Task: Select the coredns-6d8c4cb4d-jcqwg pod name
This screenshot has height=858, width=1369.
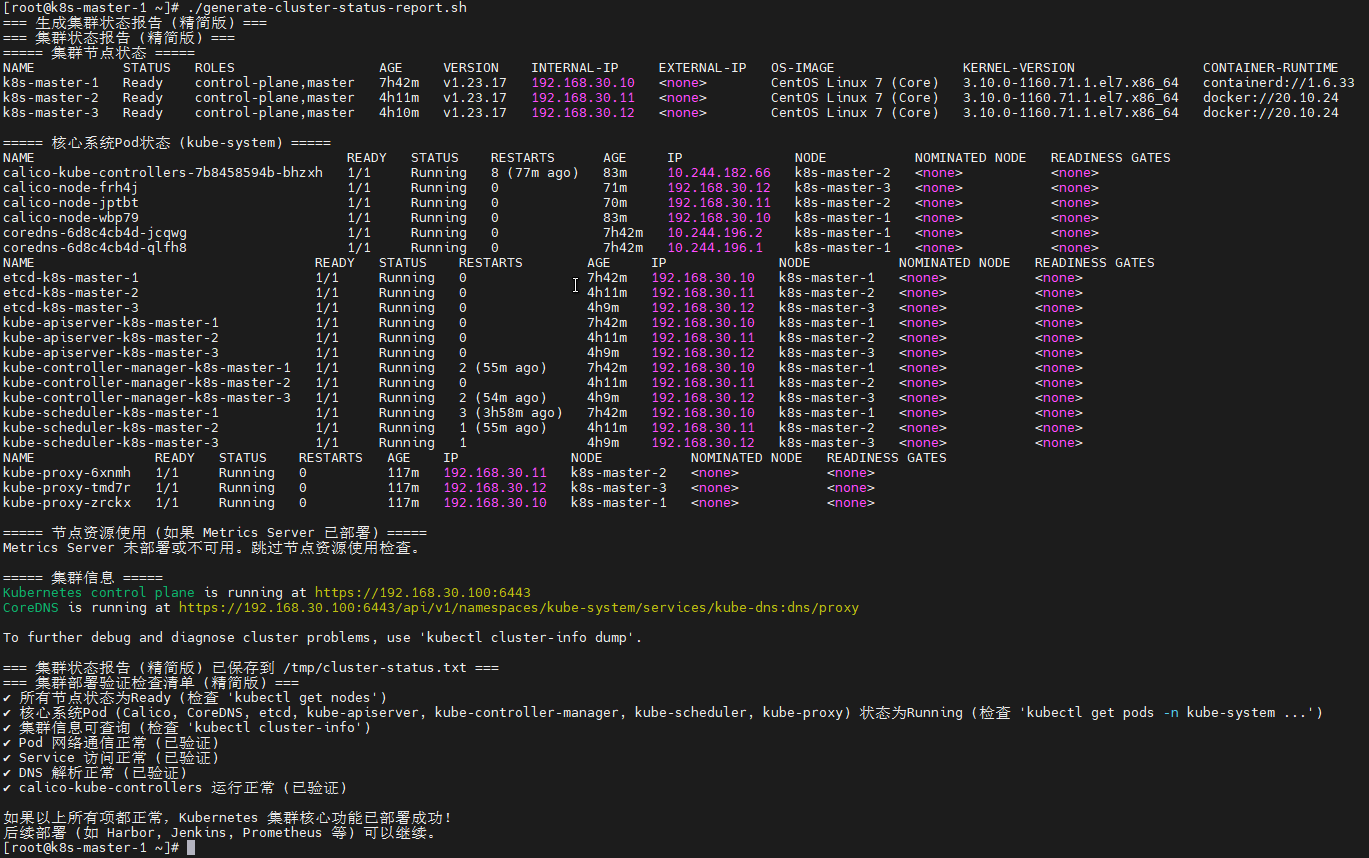Action: pos(95,233)
